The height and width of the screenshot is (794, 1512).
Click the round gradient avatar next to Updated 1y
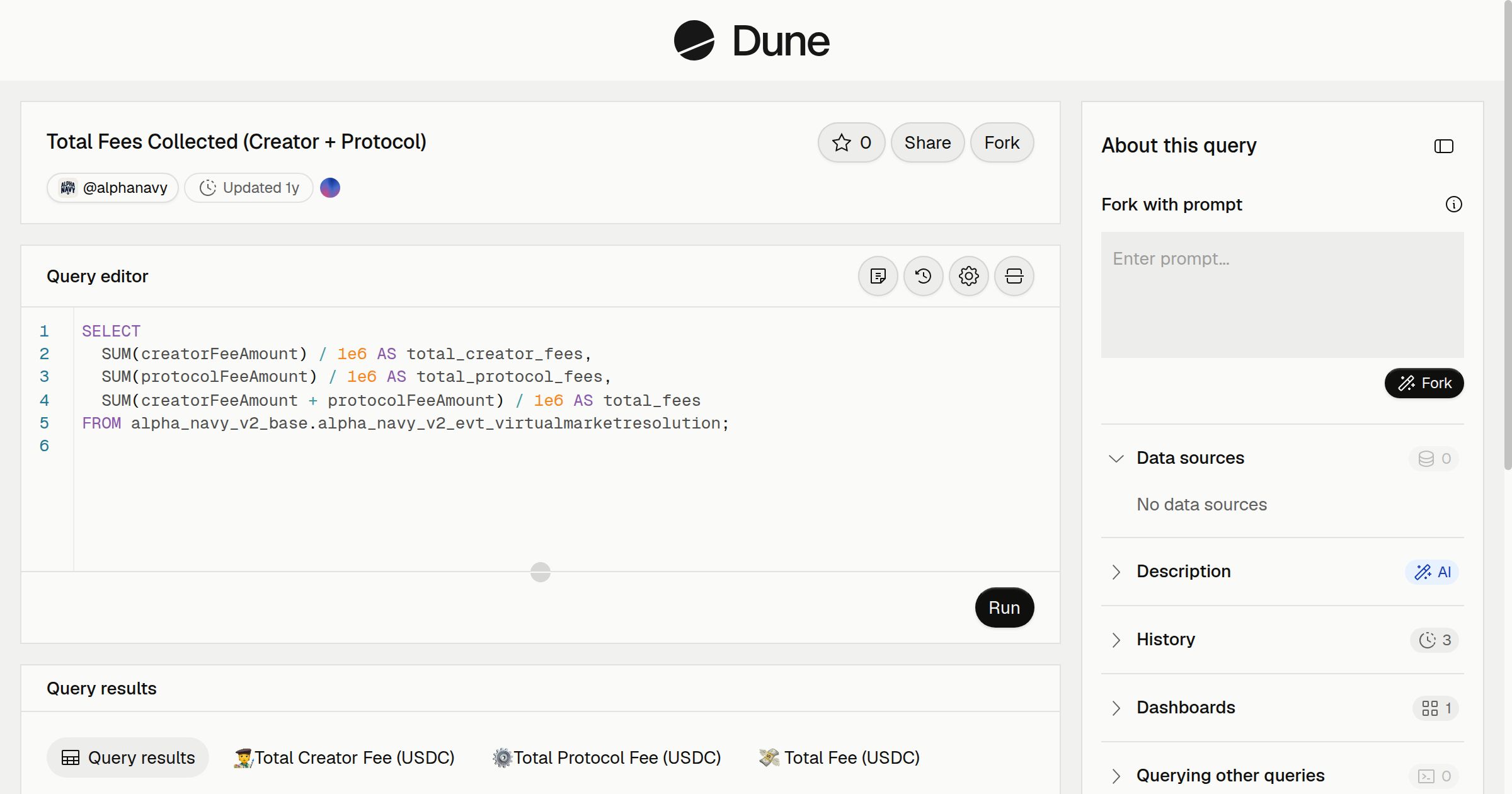pyautogui.click(x=330, y=188)
